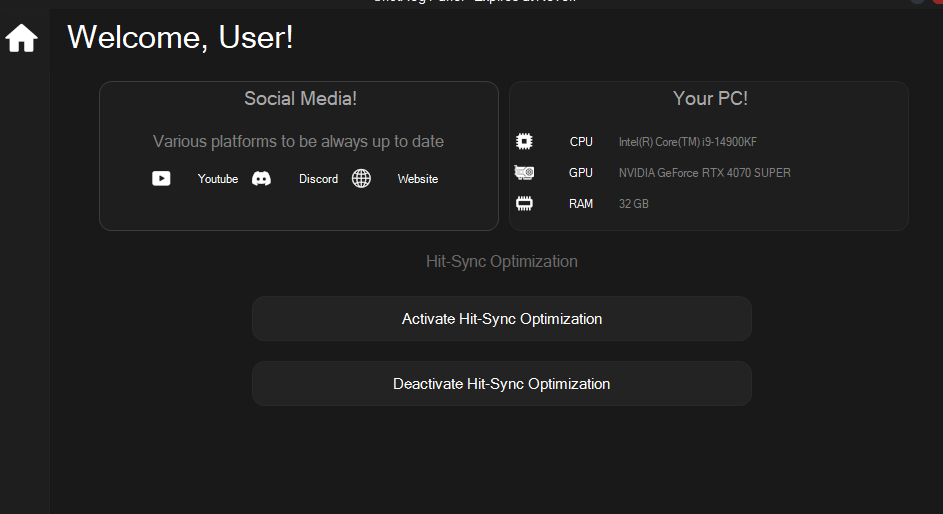Screen dimensions: 943x514
Task: Click the CPU chip icon
Action: tap(524, 141)
